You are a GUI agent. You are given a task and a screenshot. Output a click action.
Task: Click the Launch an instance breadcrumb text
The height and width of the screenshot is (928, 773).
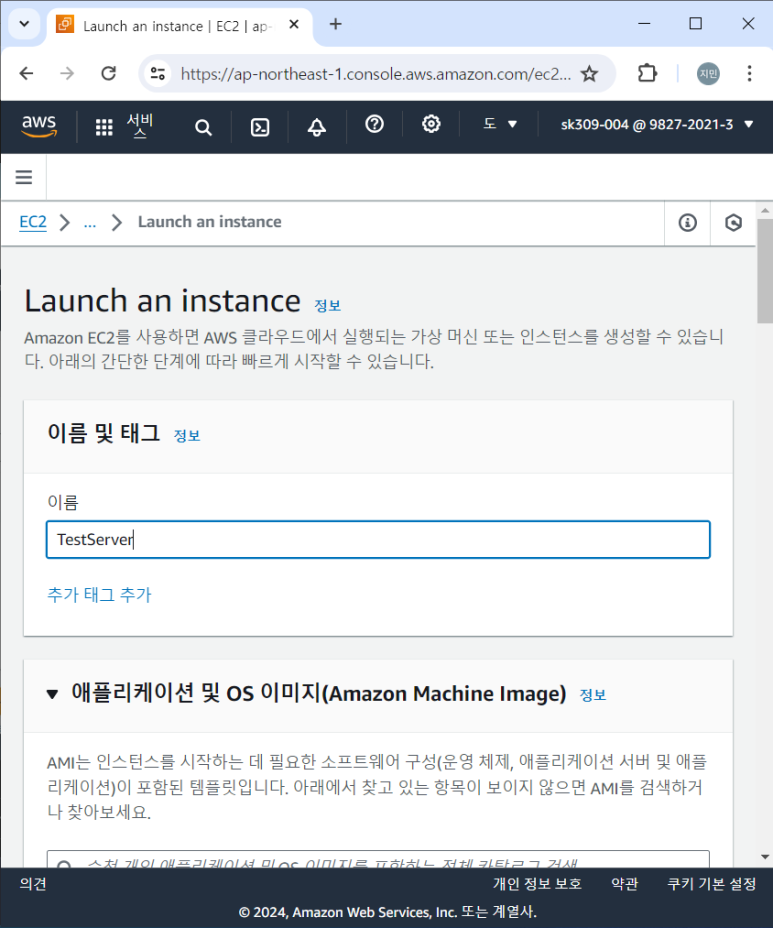[x=210, y=222]
